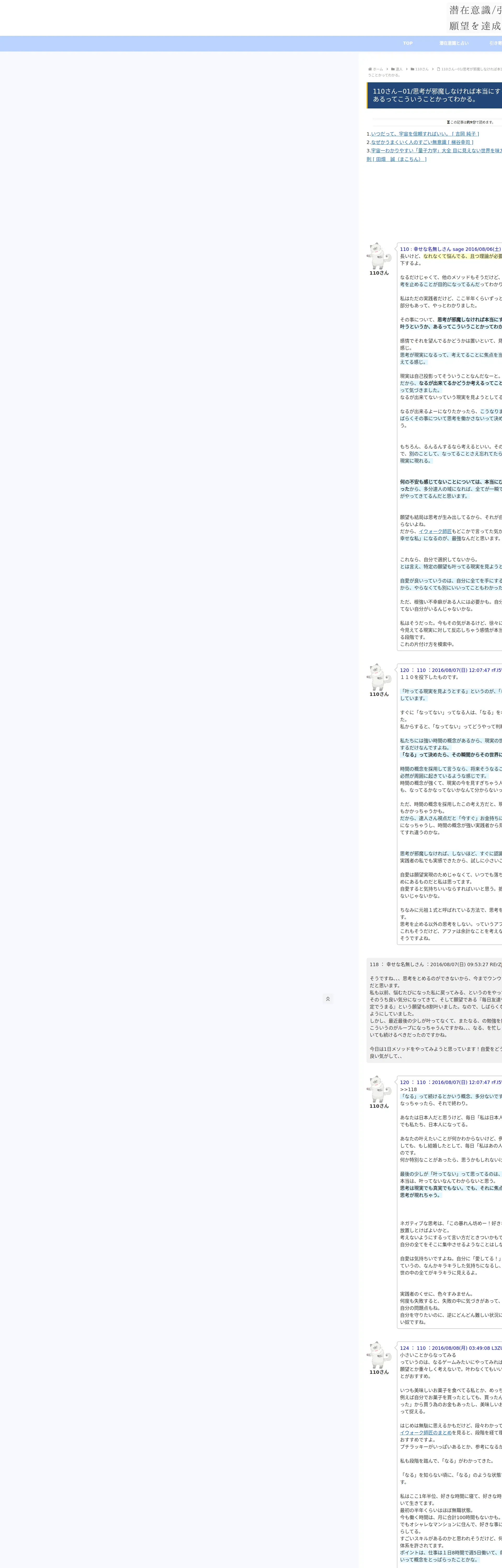Click cat avatar beside the >>118 reply
502x1568 pixels.
click(x=379, y=1089)
